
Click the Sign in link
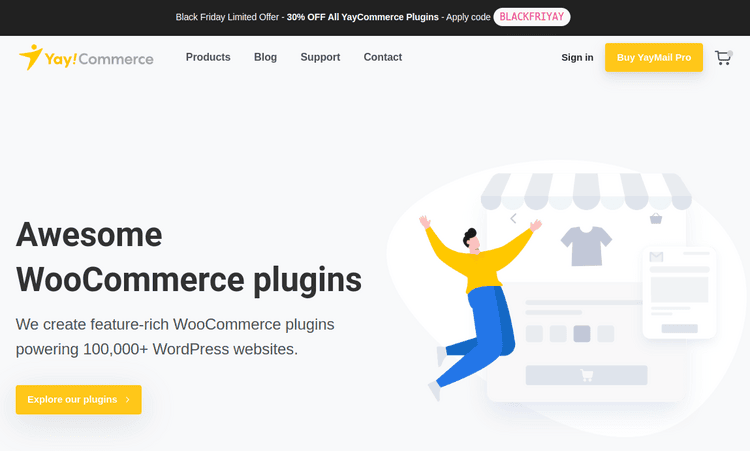(x=577, y=58)
